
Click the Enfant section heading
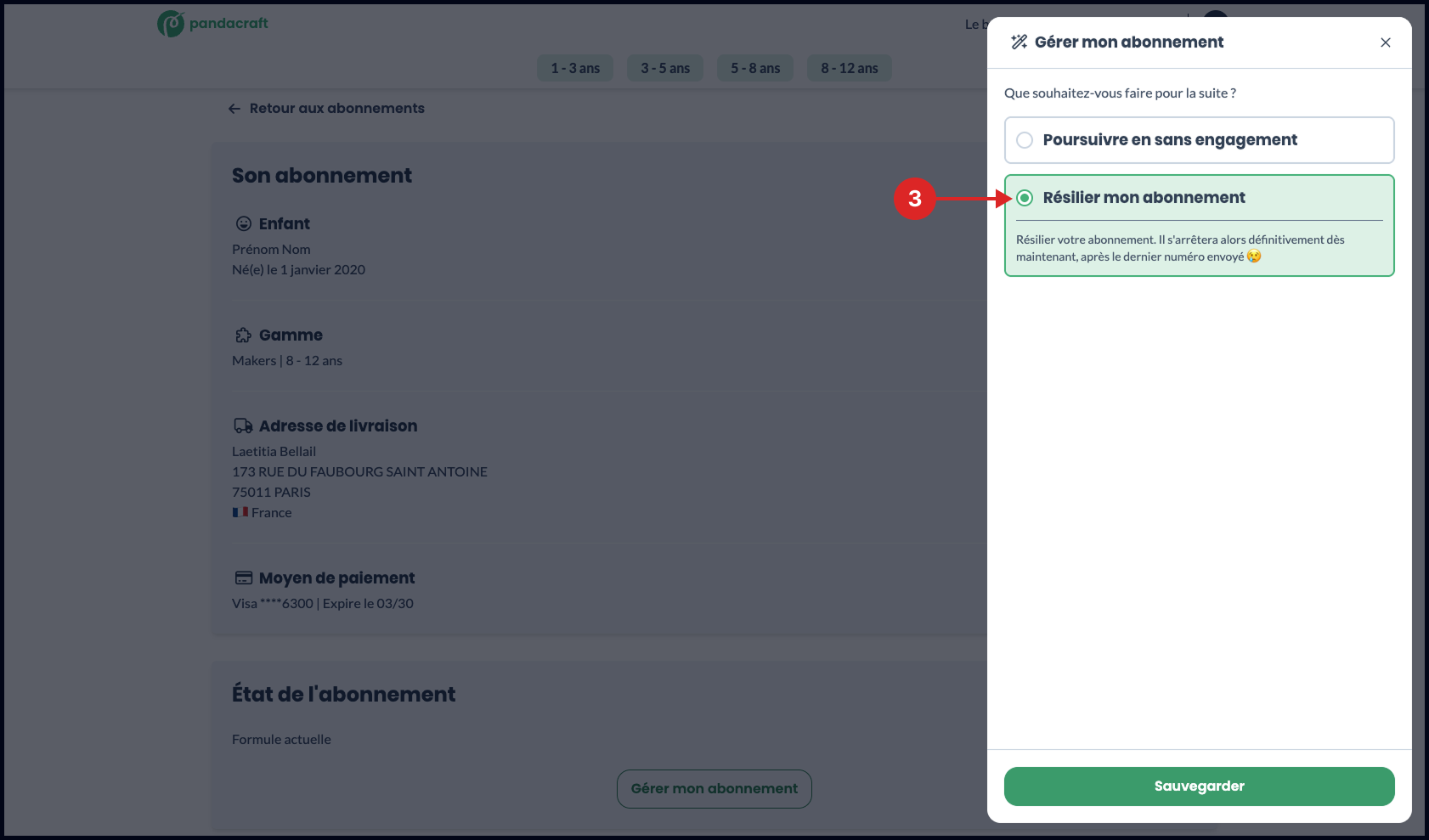(285, 223)
